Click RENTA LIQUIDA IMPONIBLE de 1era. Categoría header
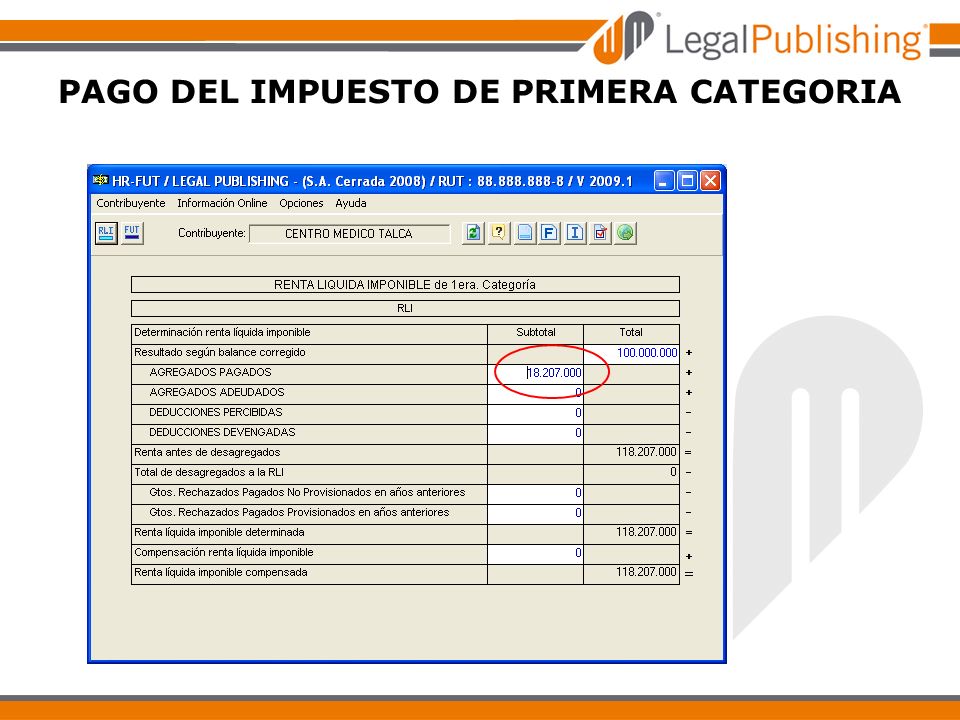 click(405, 285)
